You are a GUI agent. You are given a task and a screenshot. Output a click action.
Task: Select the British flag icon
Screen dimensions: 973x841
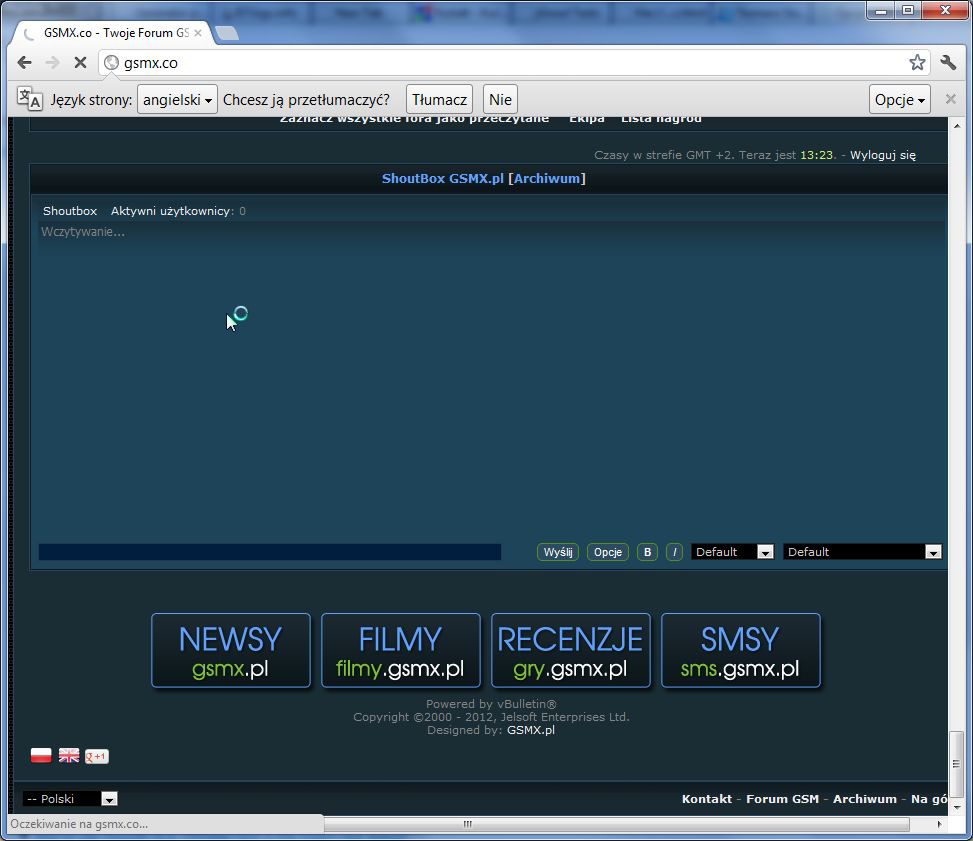tap(69, 756)
